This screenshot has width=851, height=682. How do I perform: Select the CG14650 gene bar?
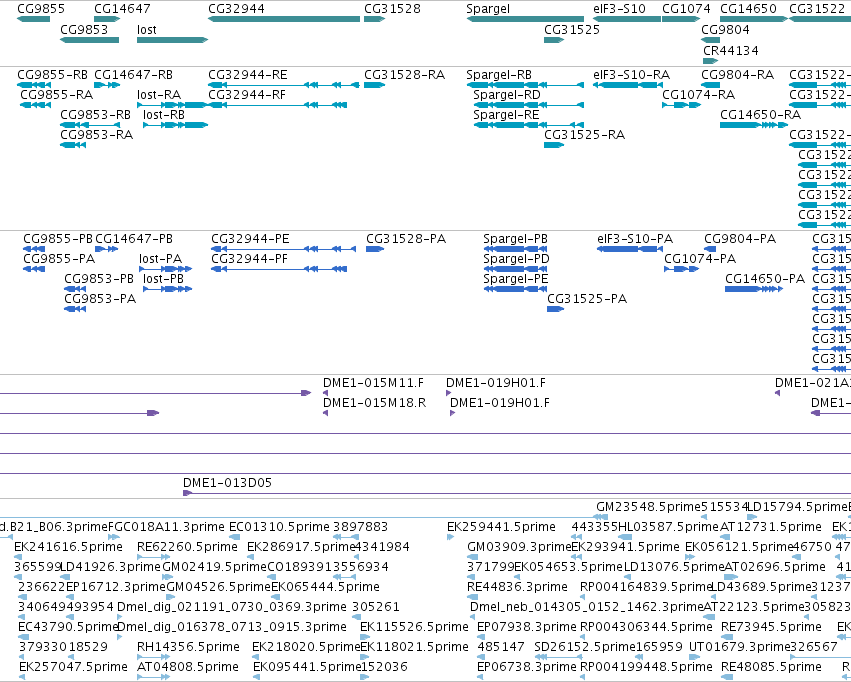(754, 19)
